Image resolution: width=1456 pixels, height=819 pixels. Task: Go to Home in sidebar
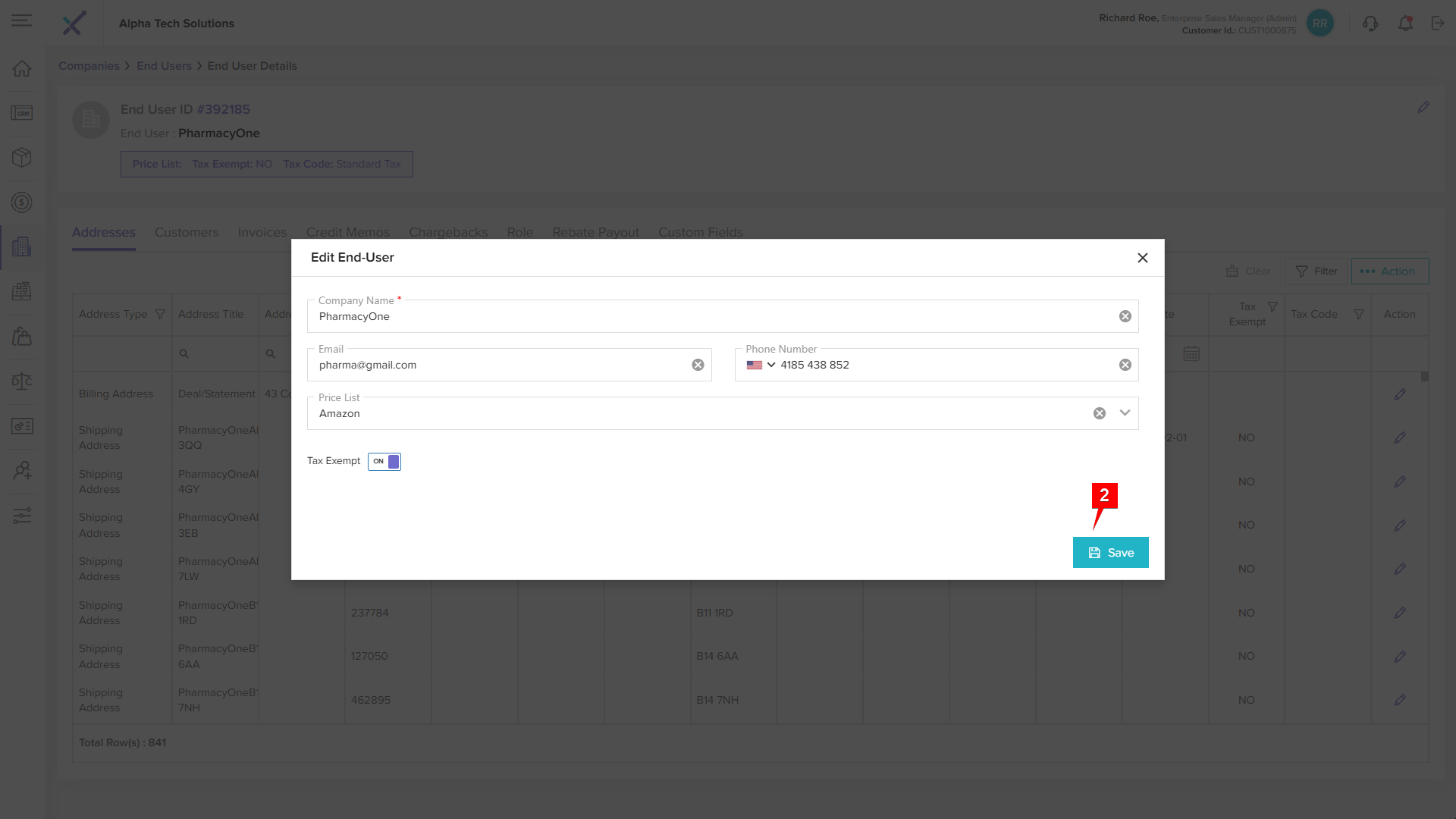coord(22,69)
